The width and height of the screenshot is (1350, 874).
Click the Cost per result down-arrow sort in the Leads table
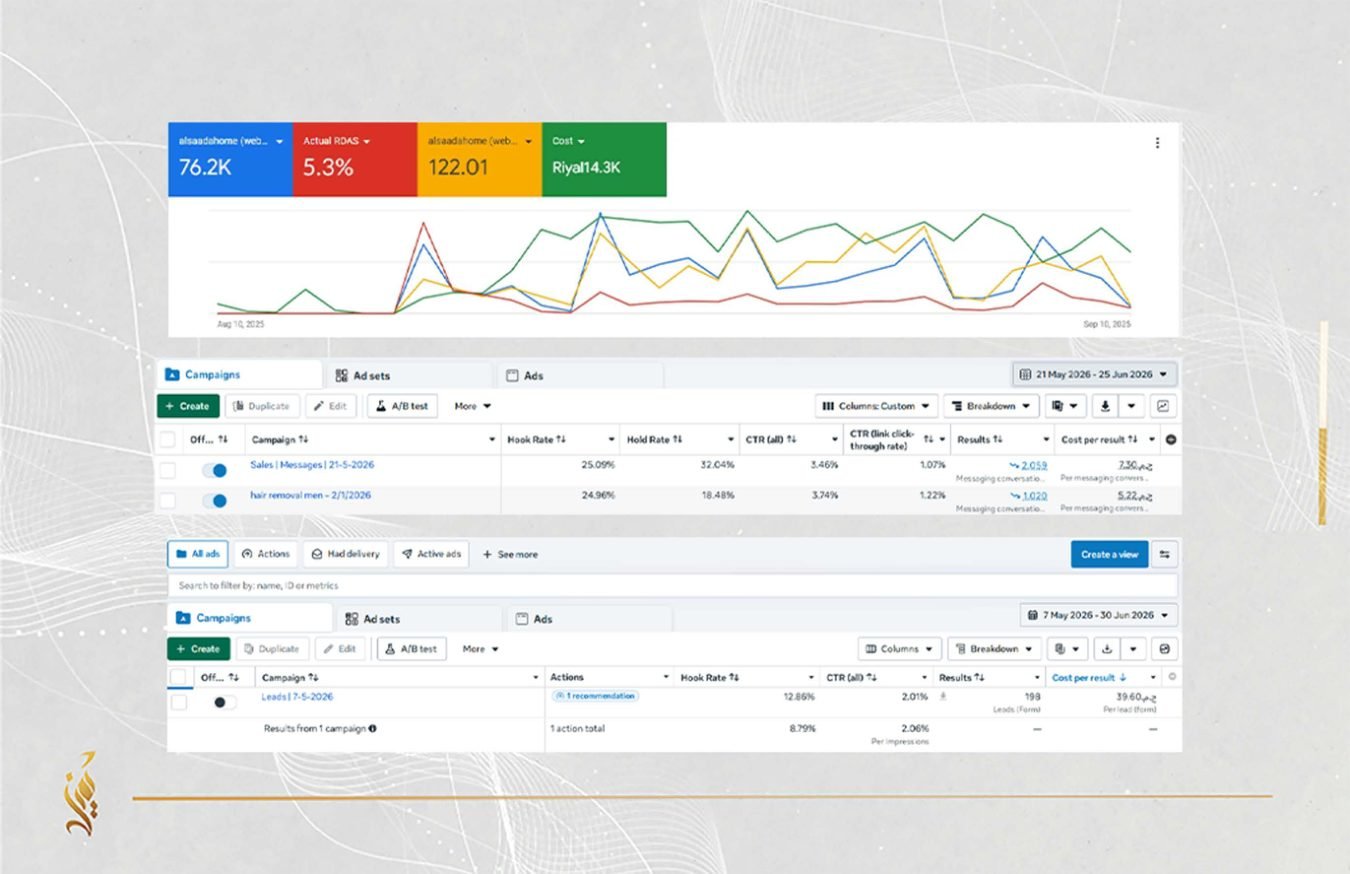[x=1122, y=677]
